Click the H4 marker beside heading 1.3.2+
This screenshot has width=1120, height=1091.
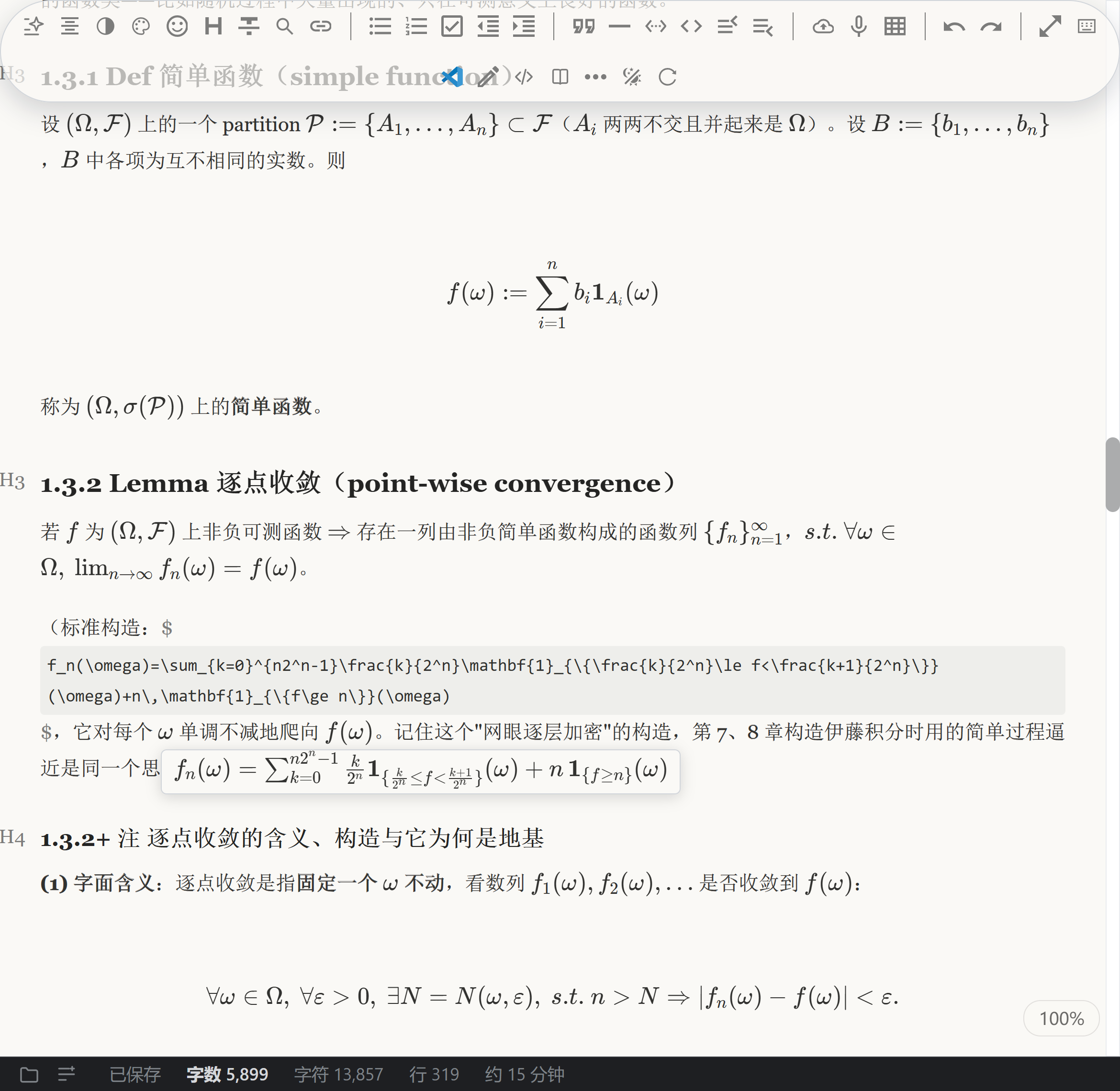pyautogui.click(x=12, y=837)
